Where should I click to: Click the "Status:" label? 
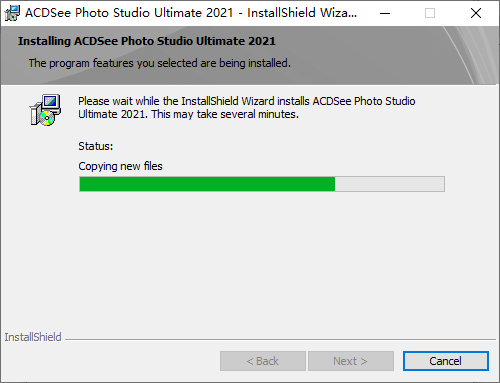pos(96,146)
